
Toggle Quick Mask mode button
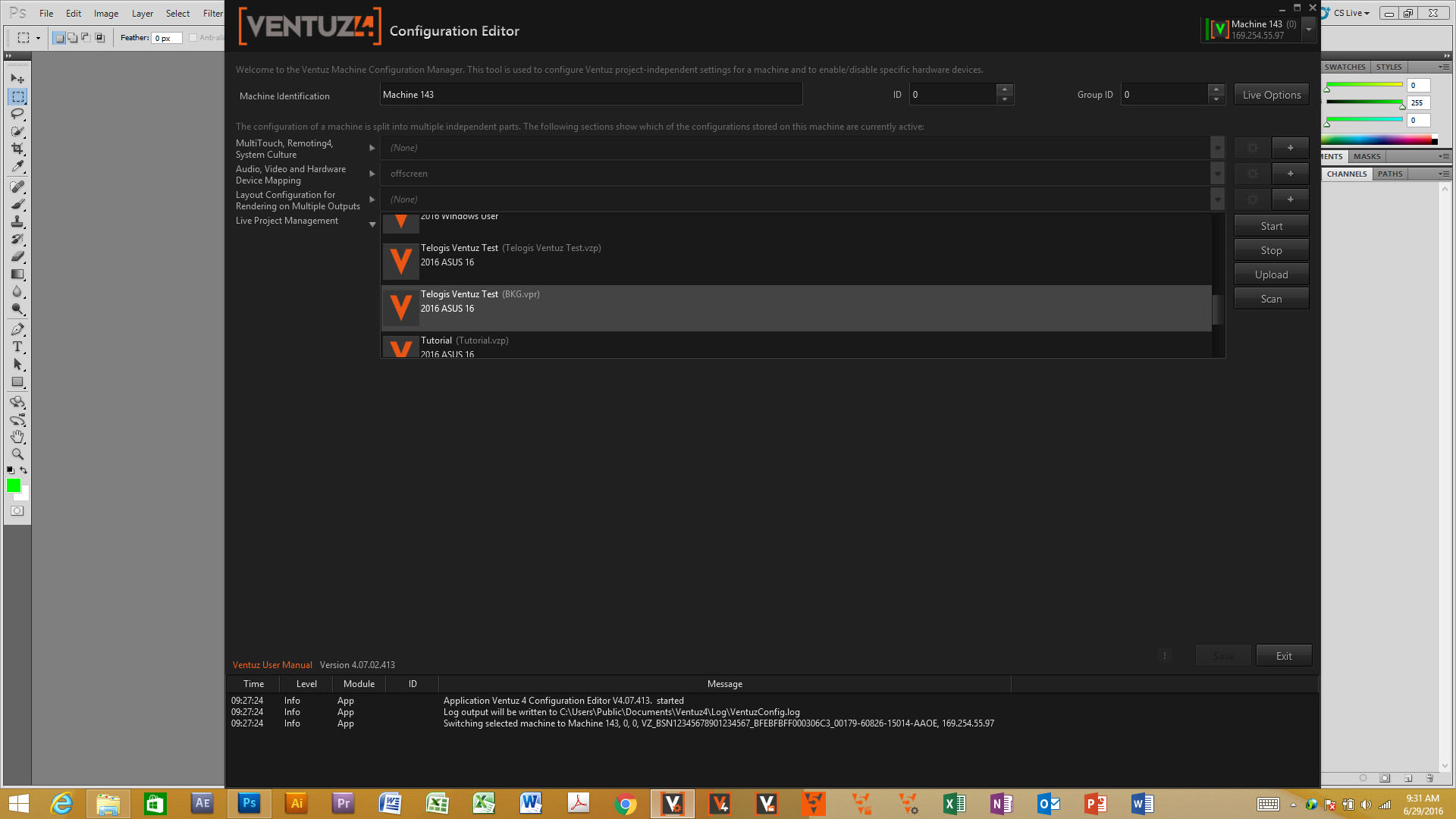coord(17,511)
